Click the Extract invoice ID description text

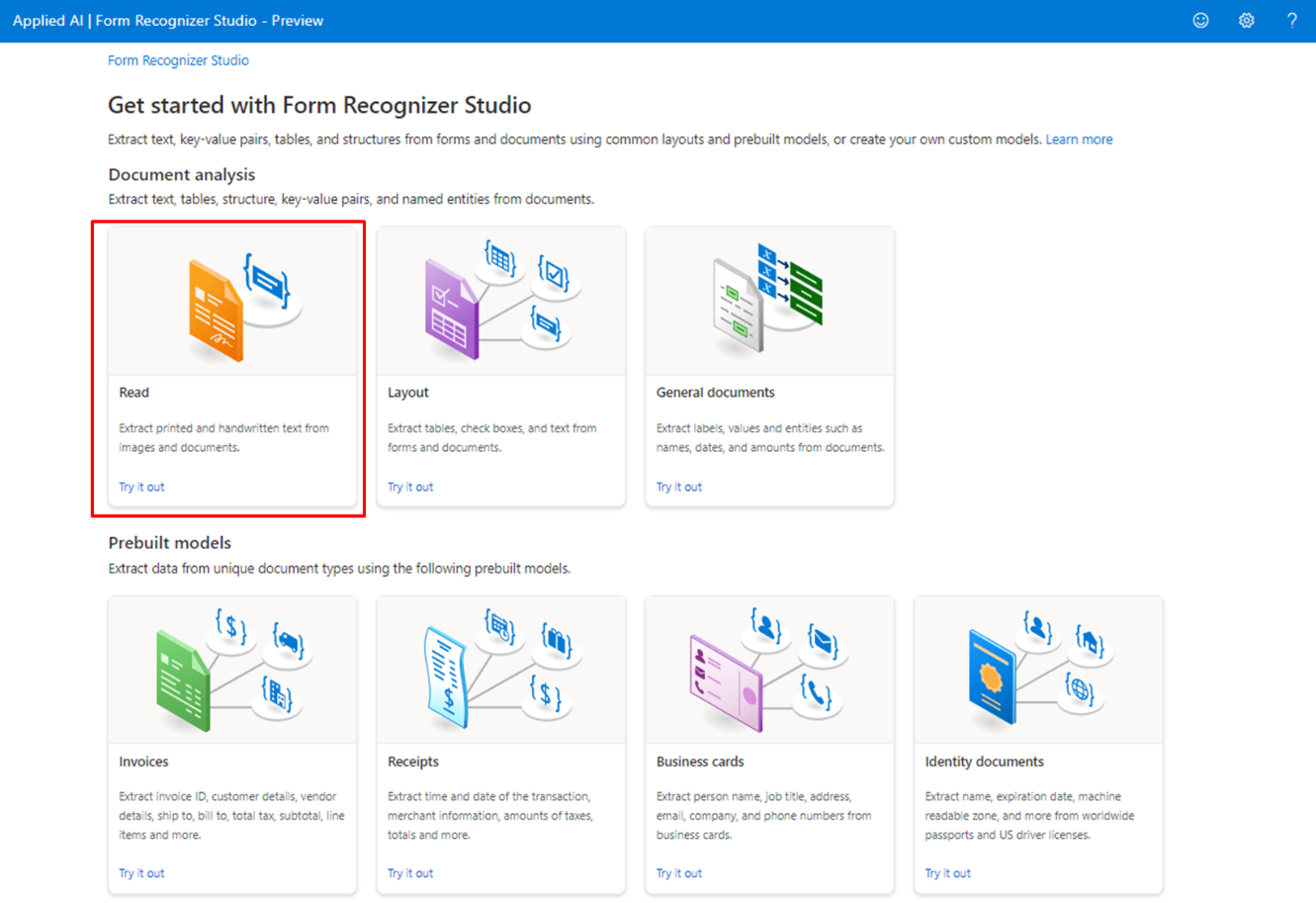(231, 816)
